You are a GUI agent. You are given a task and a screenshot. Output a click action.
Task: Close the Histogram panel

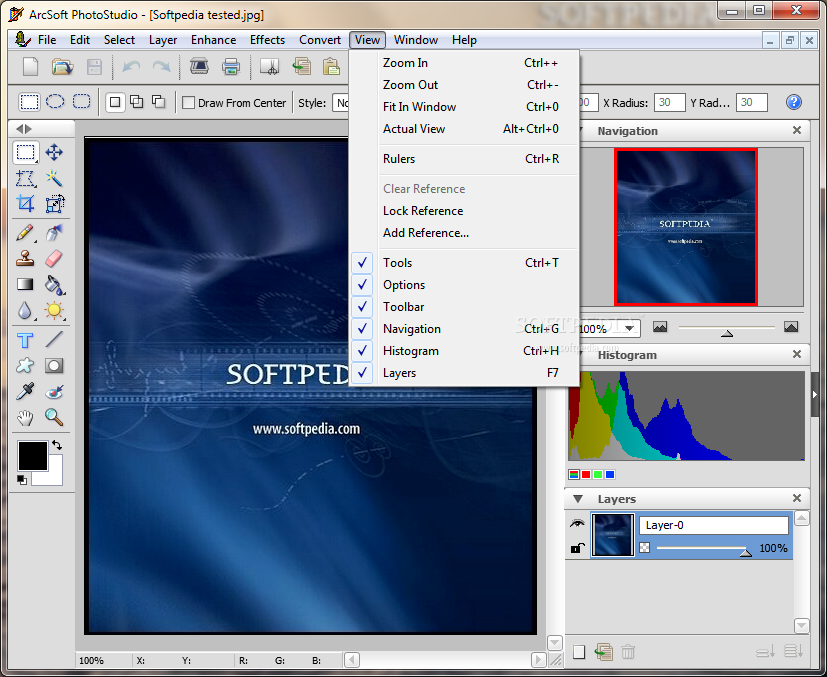797,354
